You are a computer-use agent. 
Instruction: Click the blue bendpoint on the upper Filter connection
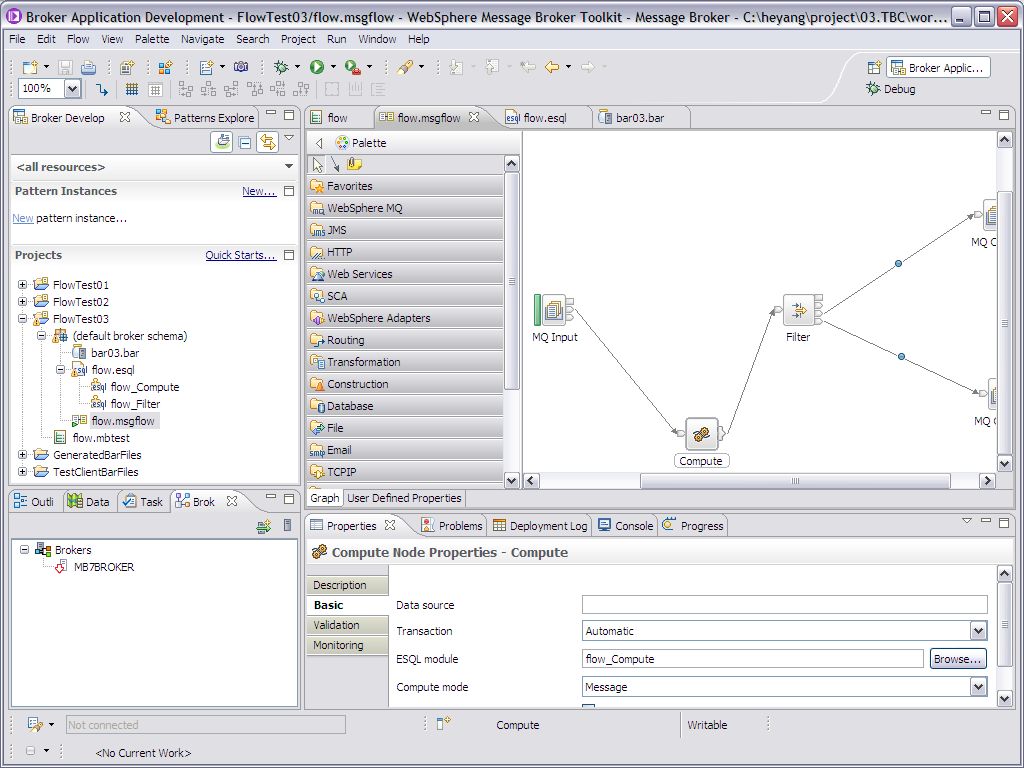899,263
